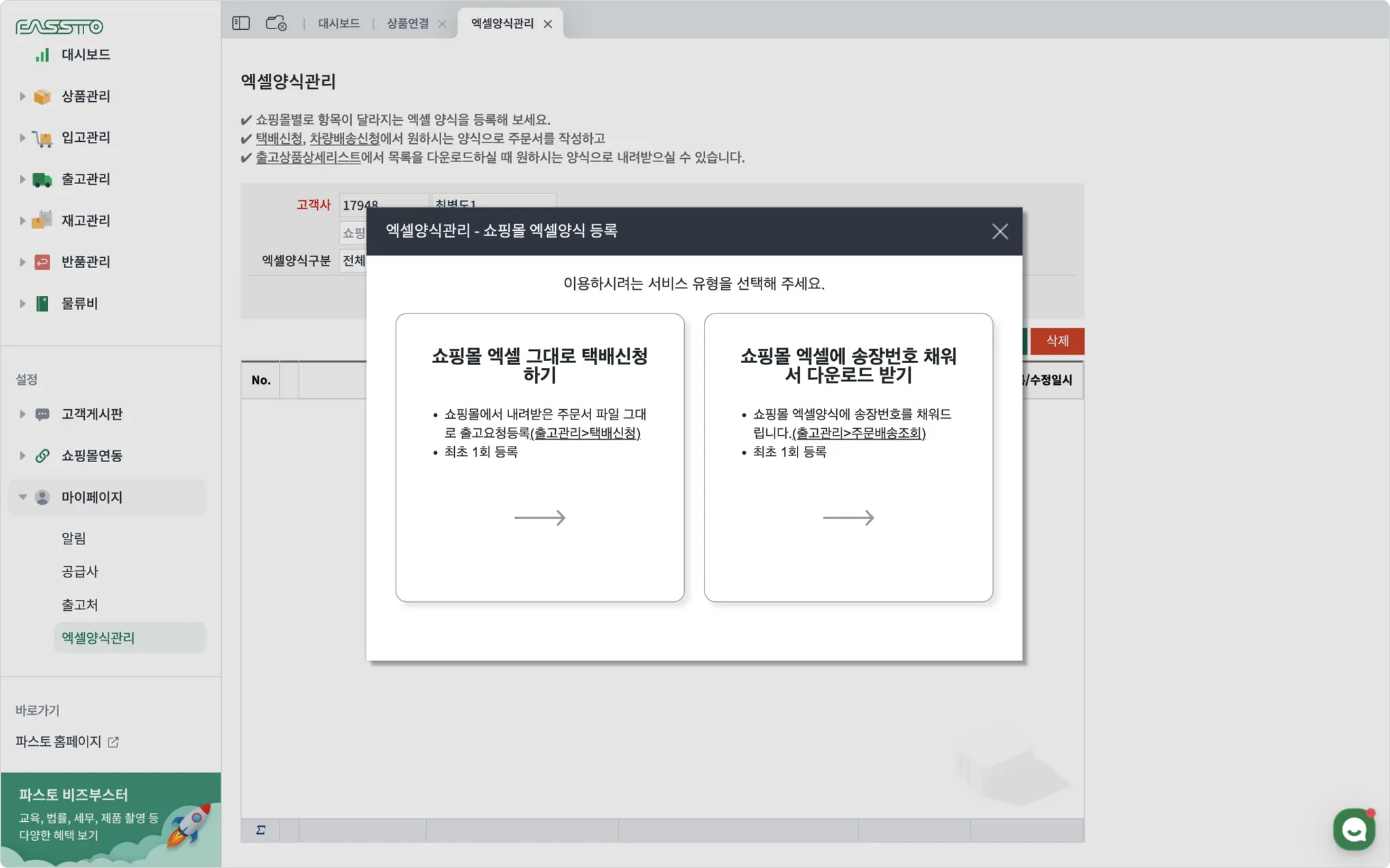This screenshot has height=868, width=1390.
Task: Select 송장번호 채워서 다운로드 받기 card
Action: tap(848, 457)
